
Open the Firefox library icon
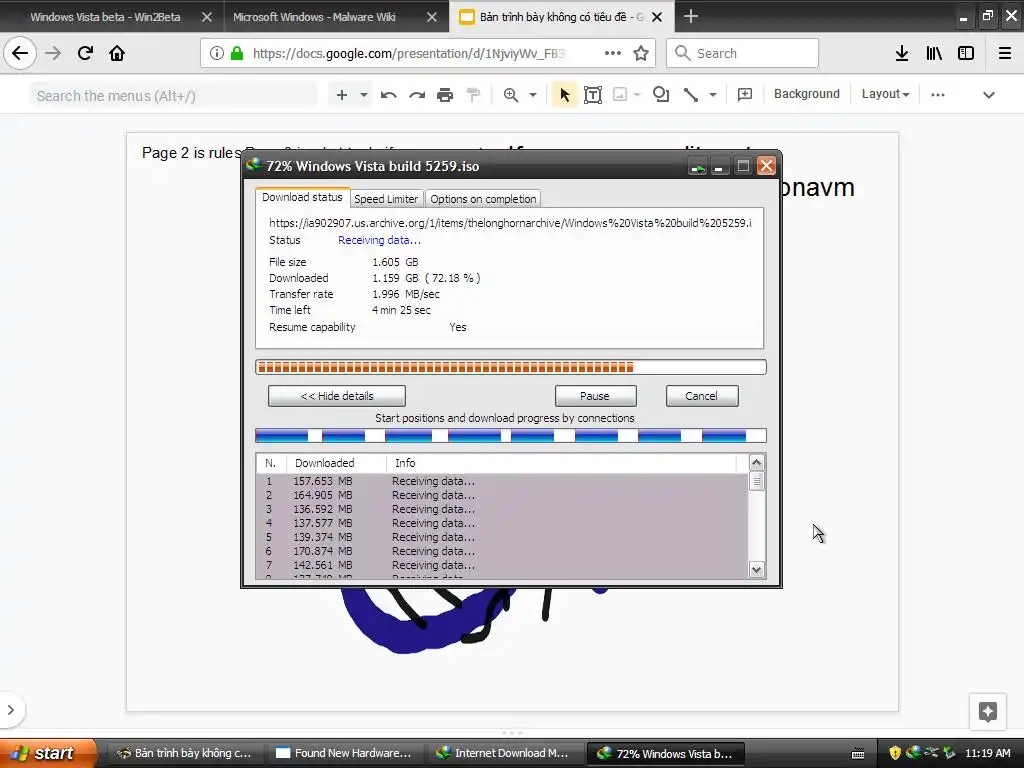tap(934, 54)
